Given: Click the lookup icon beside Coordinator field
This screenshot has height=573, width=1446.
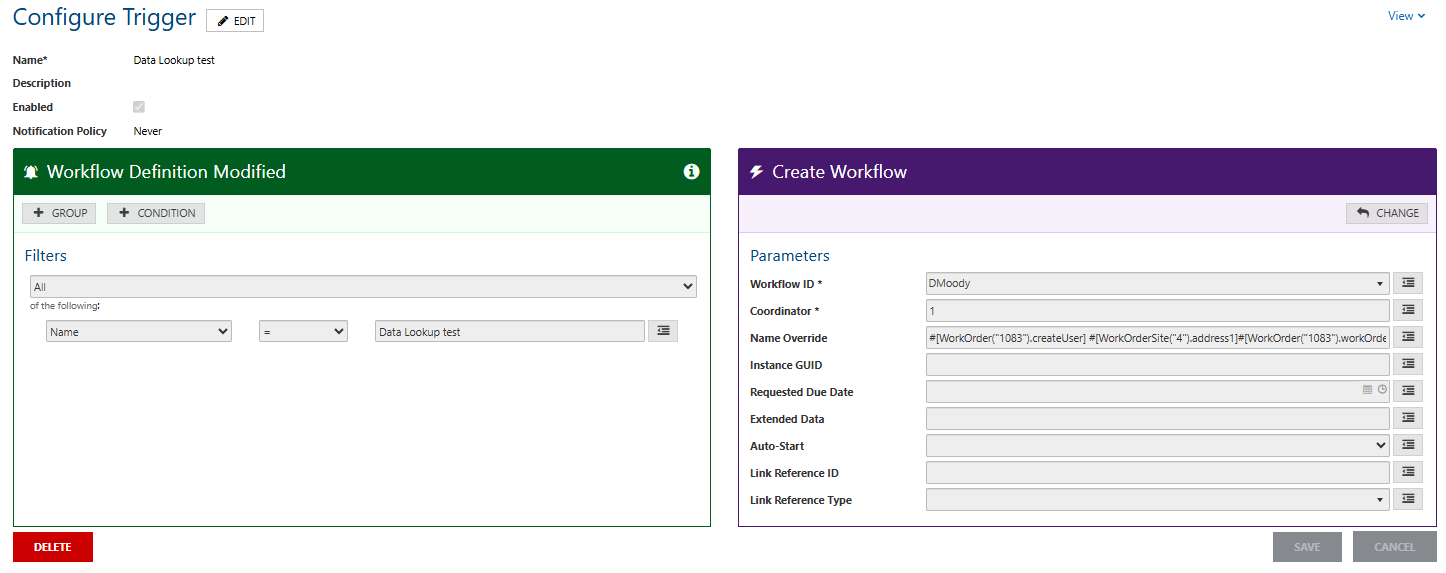Looking at the screenshot, I should pos(1408,311).
